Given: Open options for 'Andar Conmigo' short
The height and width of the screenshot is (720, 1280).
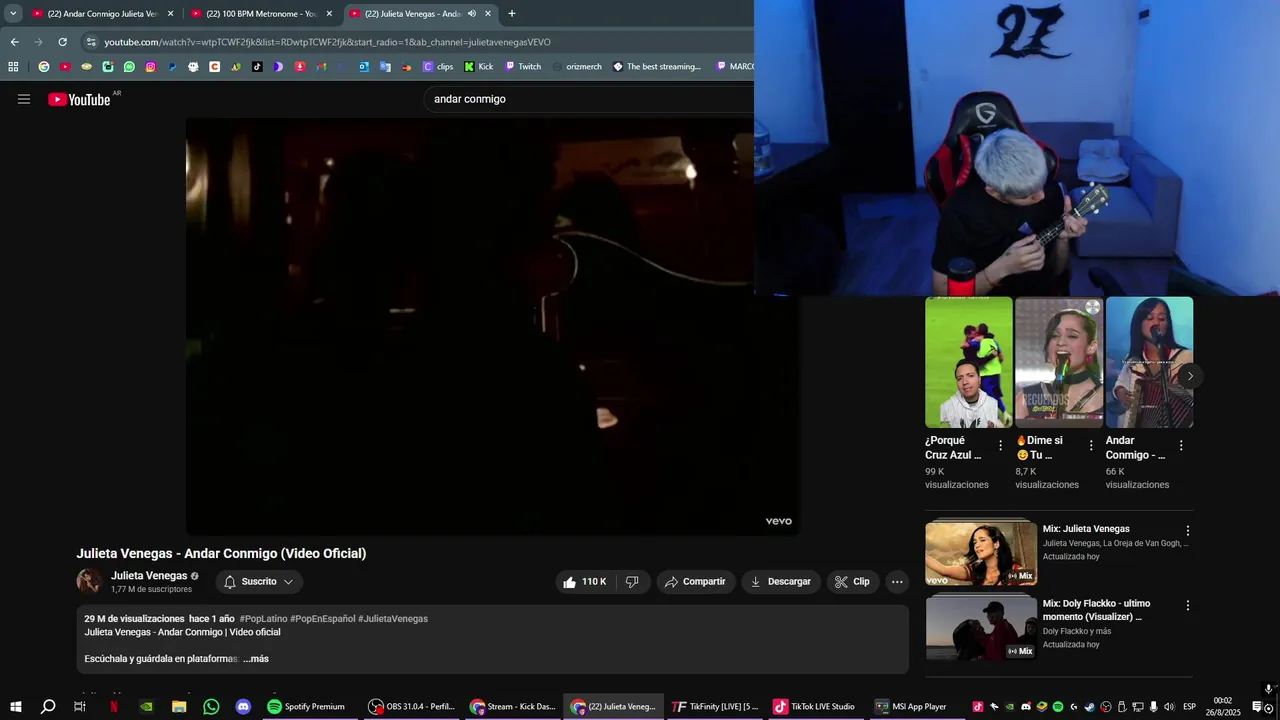Looking at the screenshot, I should pos(1181,446).
